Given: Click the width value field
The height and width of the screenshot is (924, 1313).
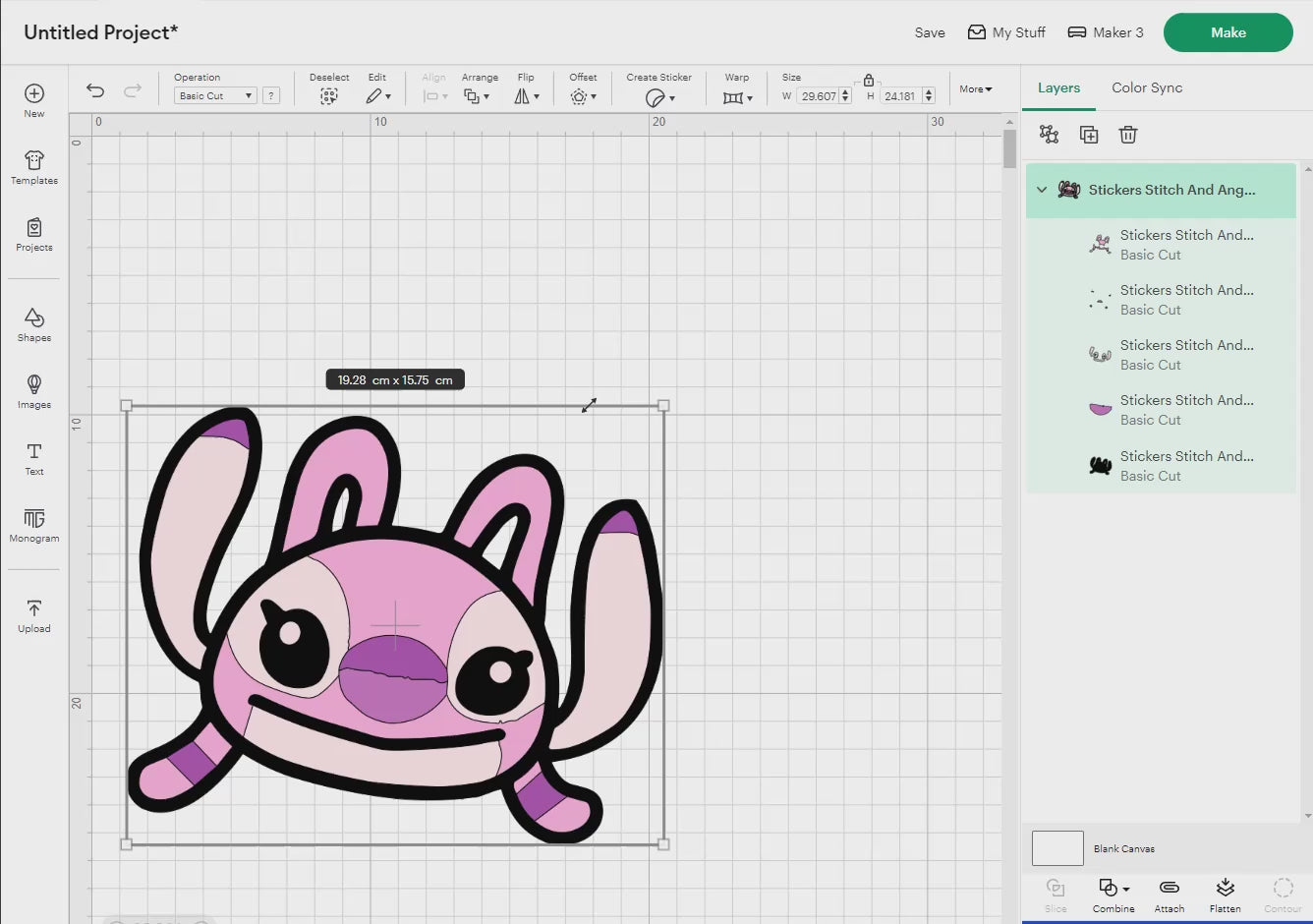Looking at the screenshot, I should tap(818, 96).
